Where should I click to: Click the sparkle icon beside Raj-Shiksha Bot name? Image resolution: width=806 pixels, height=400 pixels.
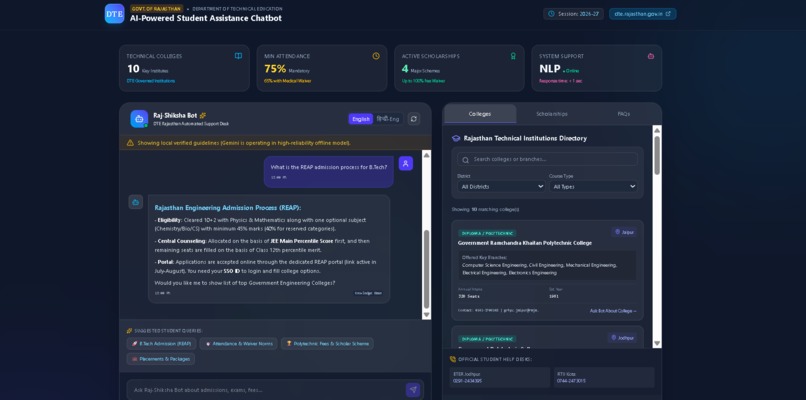(203, 115)
